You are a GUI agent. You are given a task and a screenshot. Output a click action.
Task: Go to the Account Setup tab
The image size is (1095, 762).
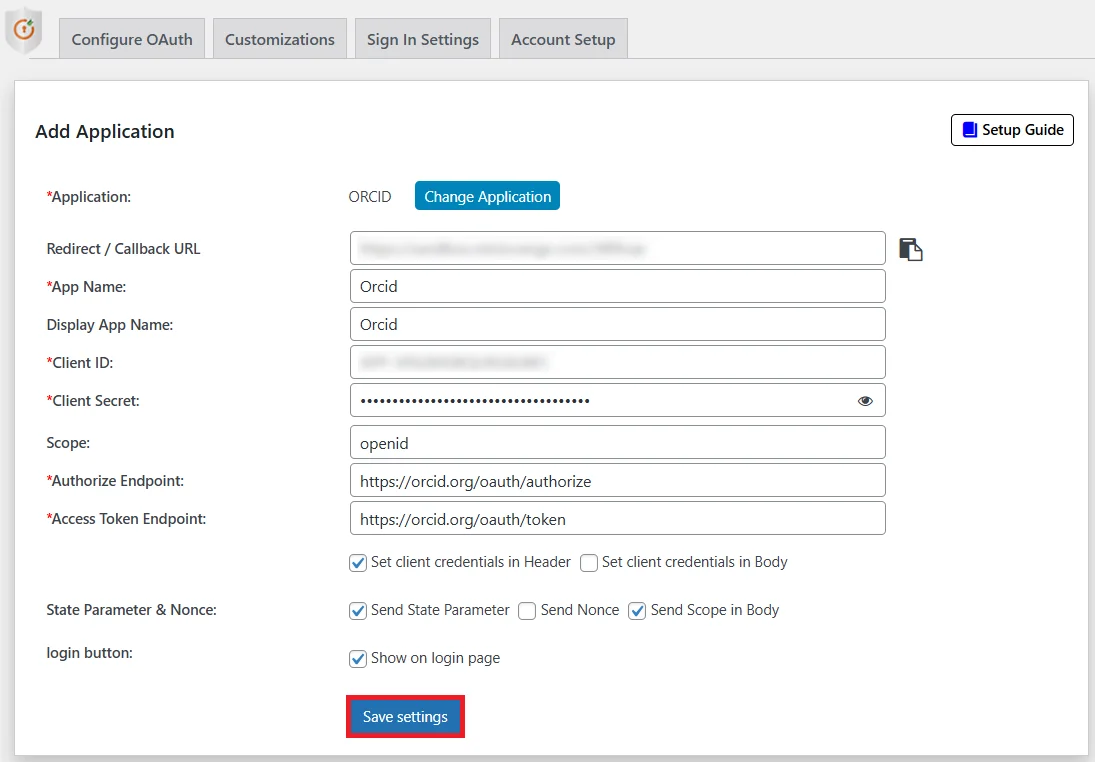(x=562, y=38)
